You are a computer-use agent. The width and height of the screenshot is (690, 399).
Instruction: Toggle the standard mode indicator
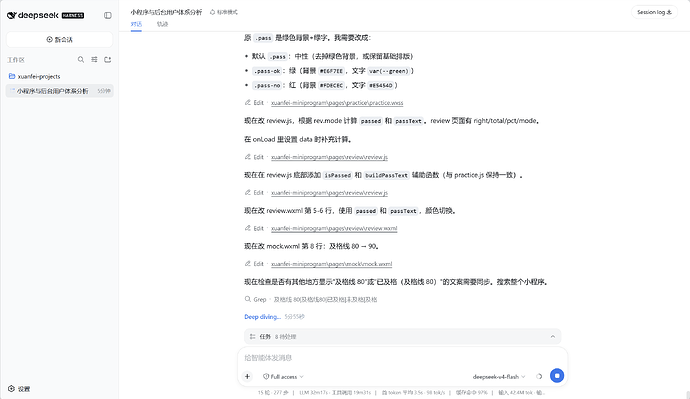click(x=224, y=12)
